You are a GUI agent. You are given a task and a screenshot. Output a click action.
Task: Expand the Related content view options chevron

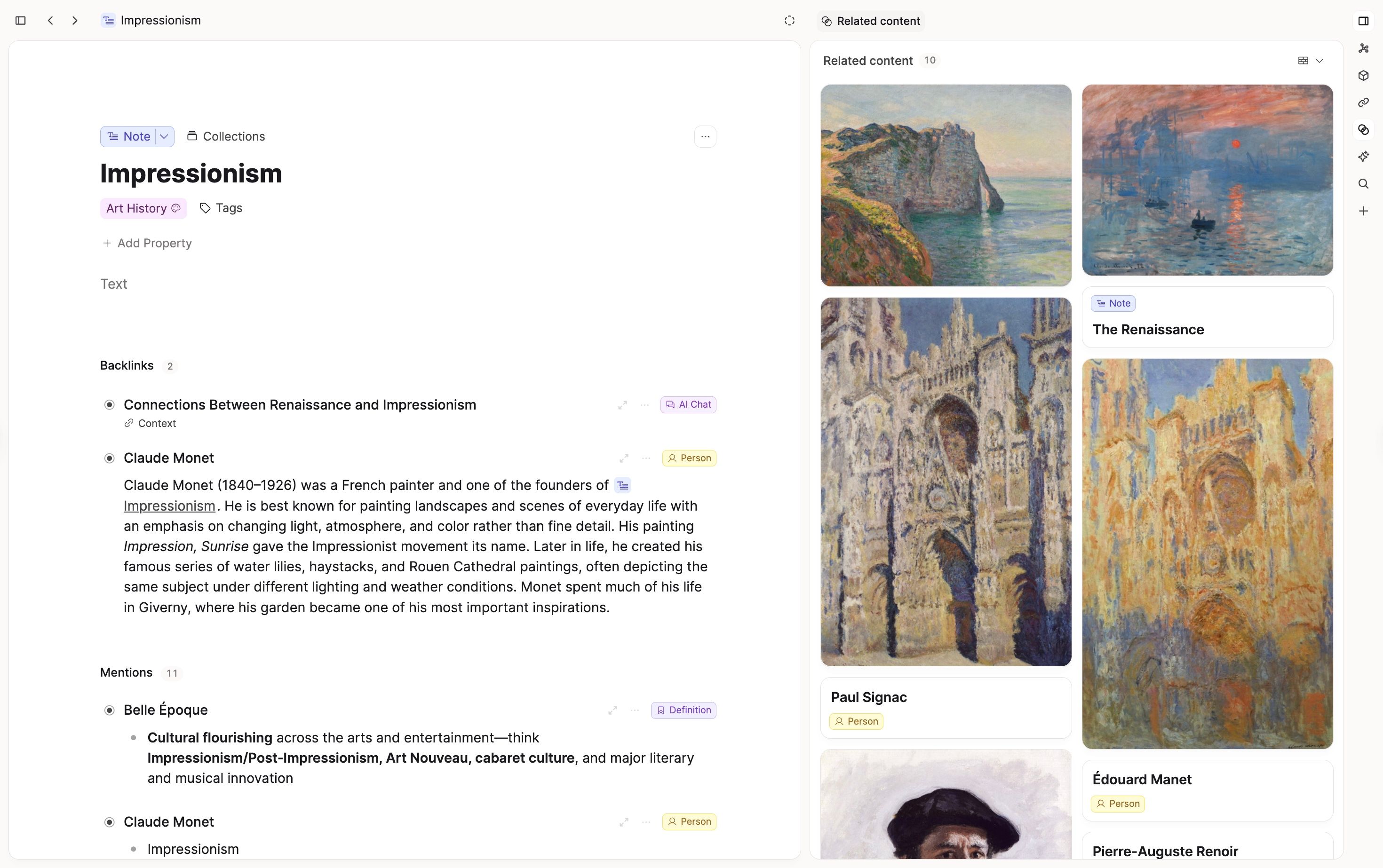point(1319,60)
